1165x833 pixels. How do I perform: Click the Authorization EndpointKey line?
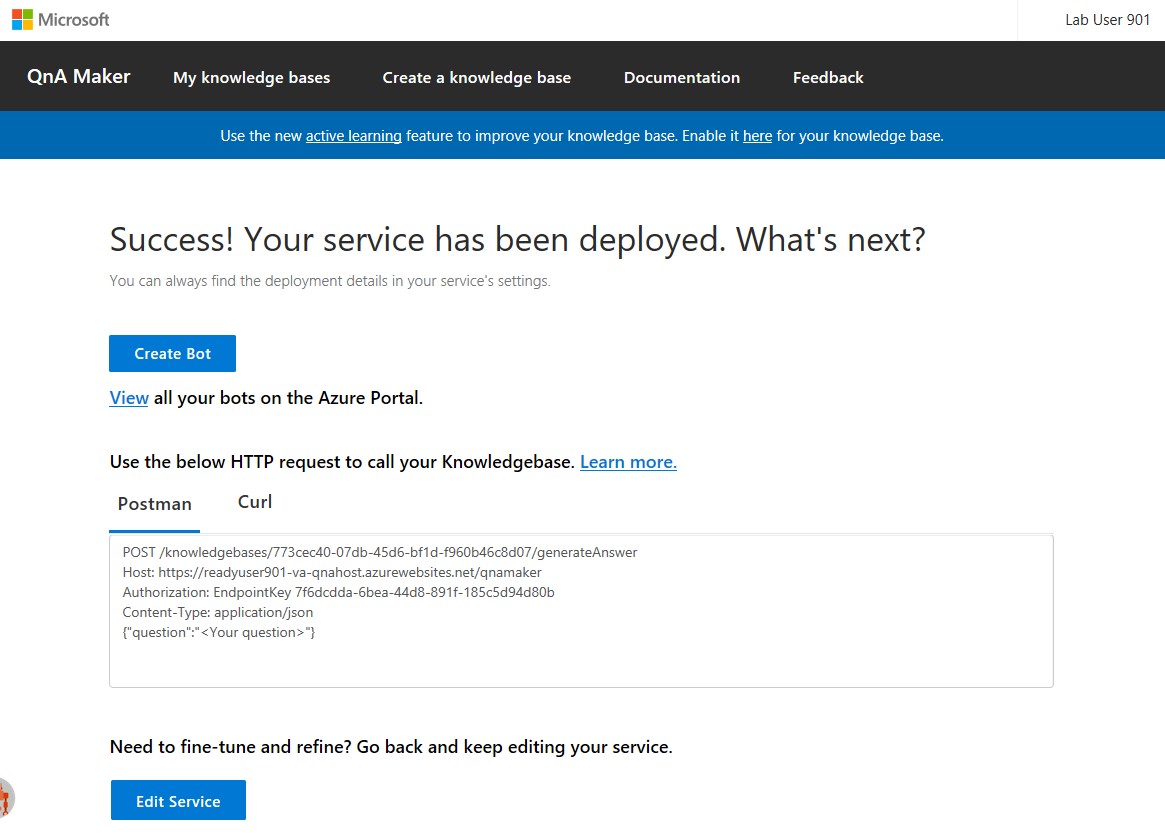[338, 592]
